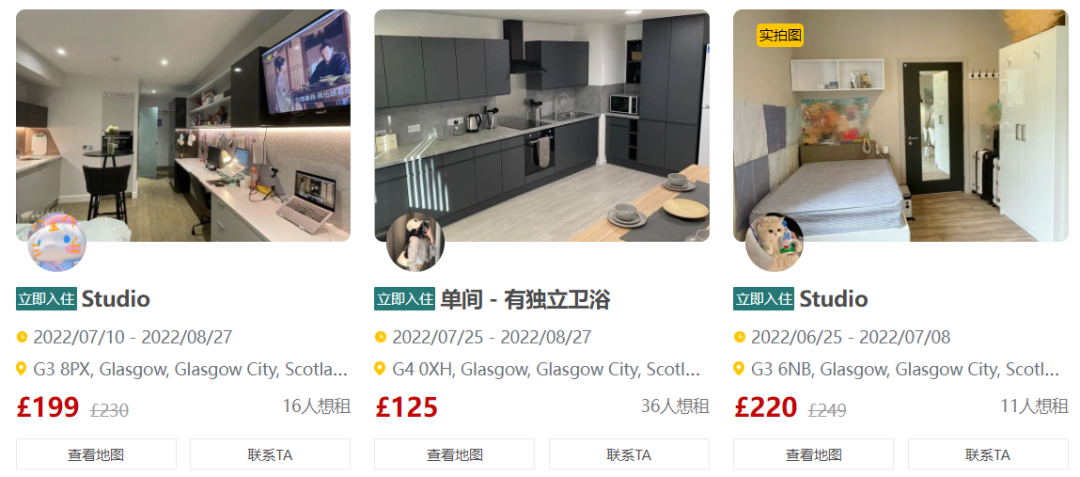Click 查看地图 button under the £199 Studio
Viewport: 1080px width, 477px height.
pyautogui.click(x=96, y=454)
